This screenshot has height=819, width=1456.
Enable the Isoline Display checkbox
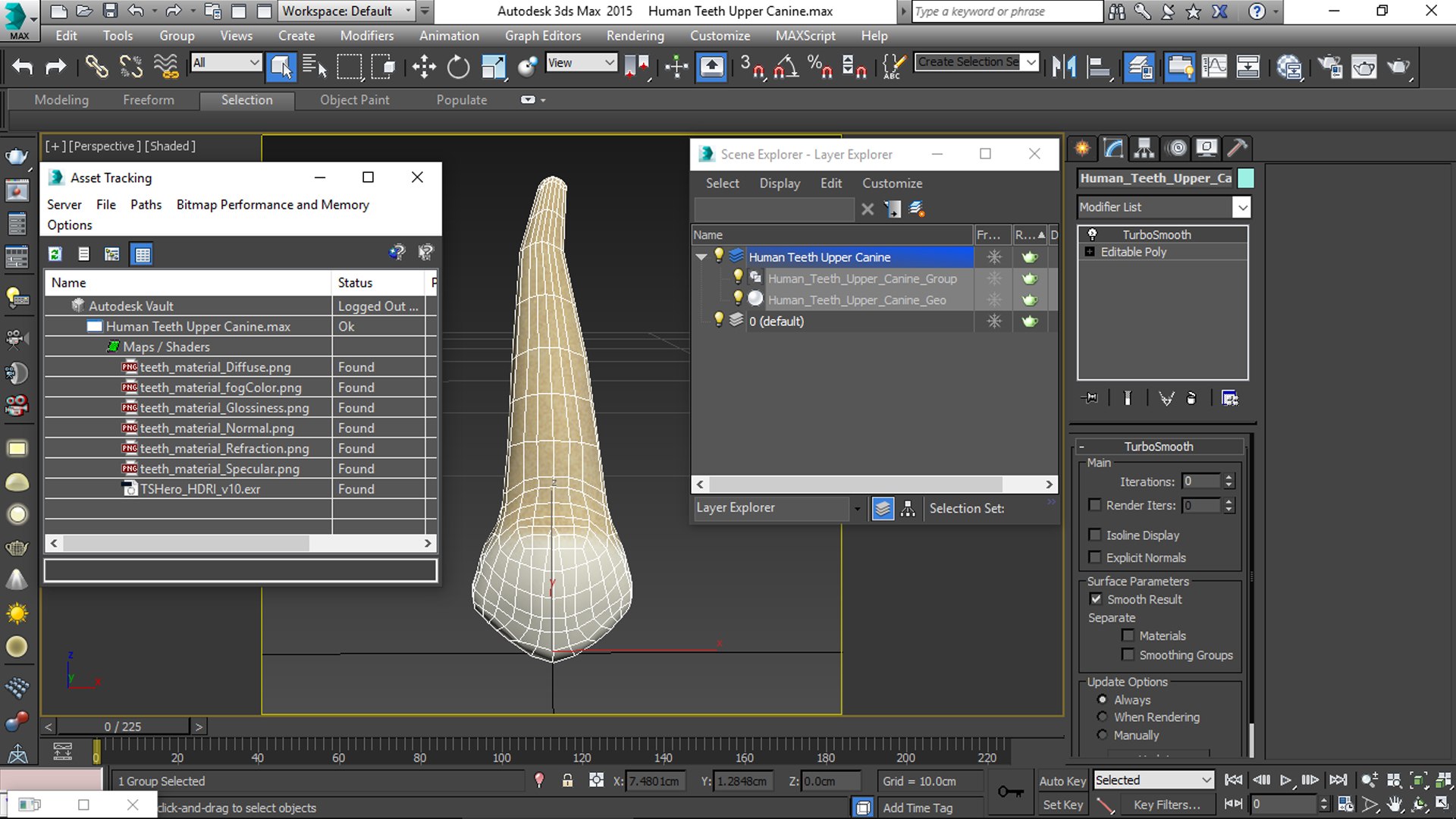click(1094, 535)
